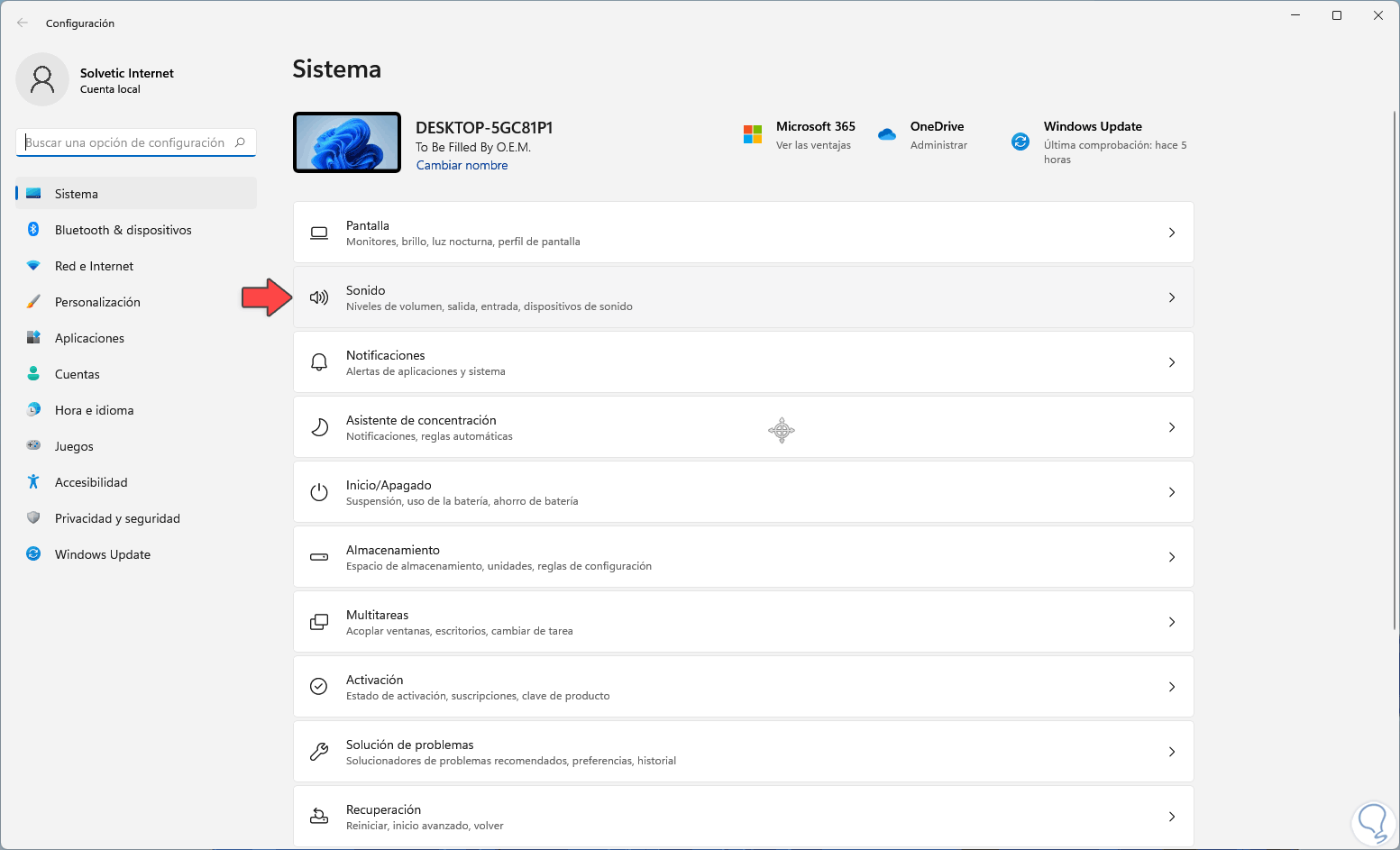Screen dimensions: 1400x850
Task: Click the Inicio/Apagado power icon
Action: click(319, 492)
